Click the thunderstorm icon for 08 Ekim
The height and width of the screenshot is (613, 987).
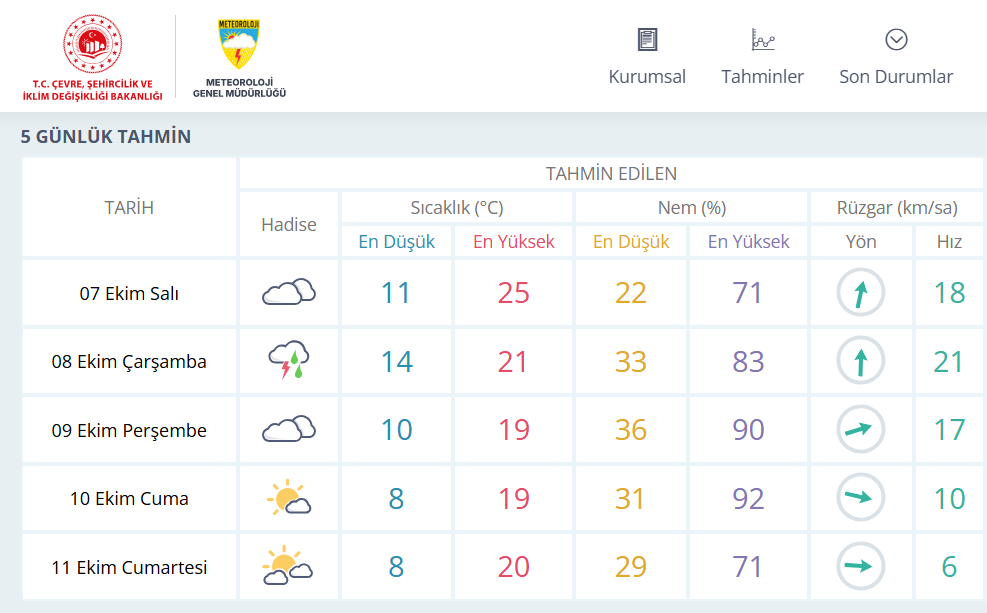coord(289,361)
